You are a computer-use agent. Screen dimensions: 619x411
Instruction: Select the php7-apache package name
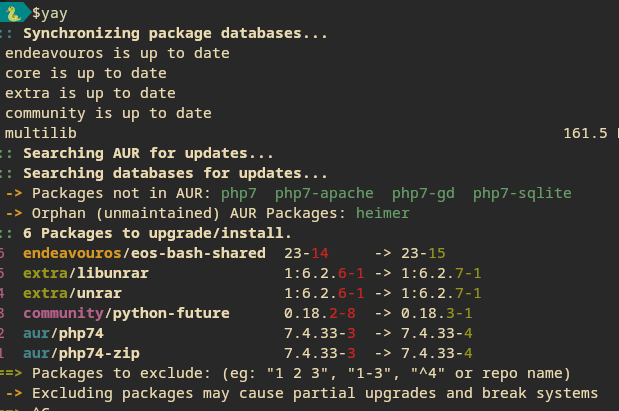click(324, 193)
